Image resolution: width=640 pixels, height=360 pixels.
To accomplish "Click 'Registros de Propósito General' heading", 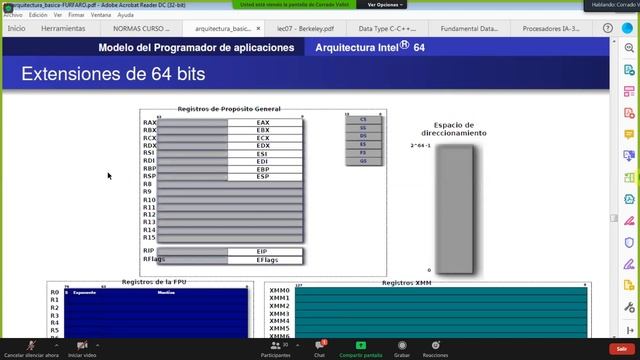I will coord(229,109).
